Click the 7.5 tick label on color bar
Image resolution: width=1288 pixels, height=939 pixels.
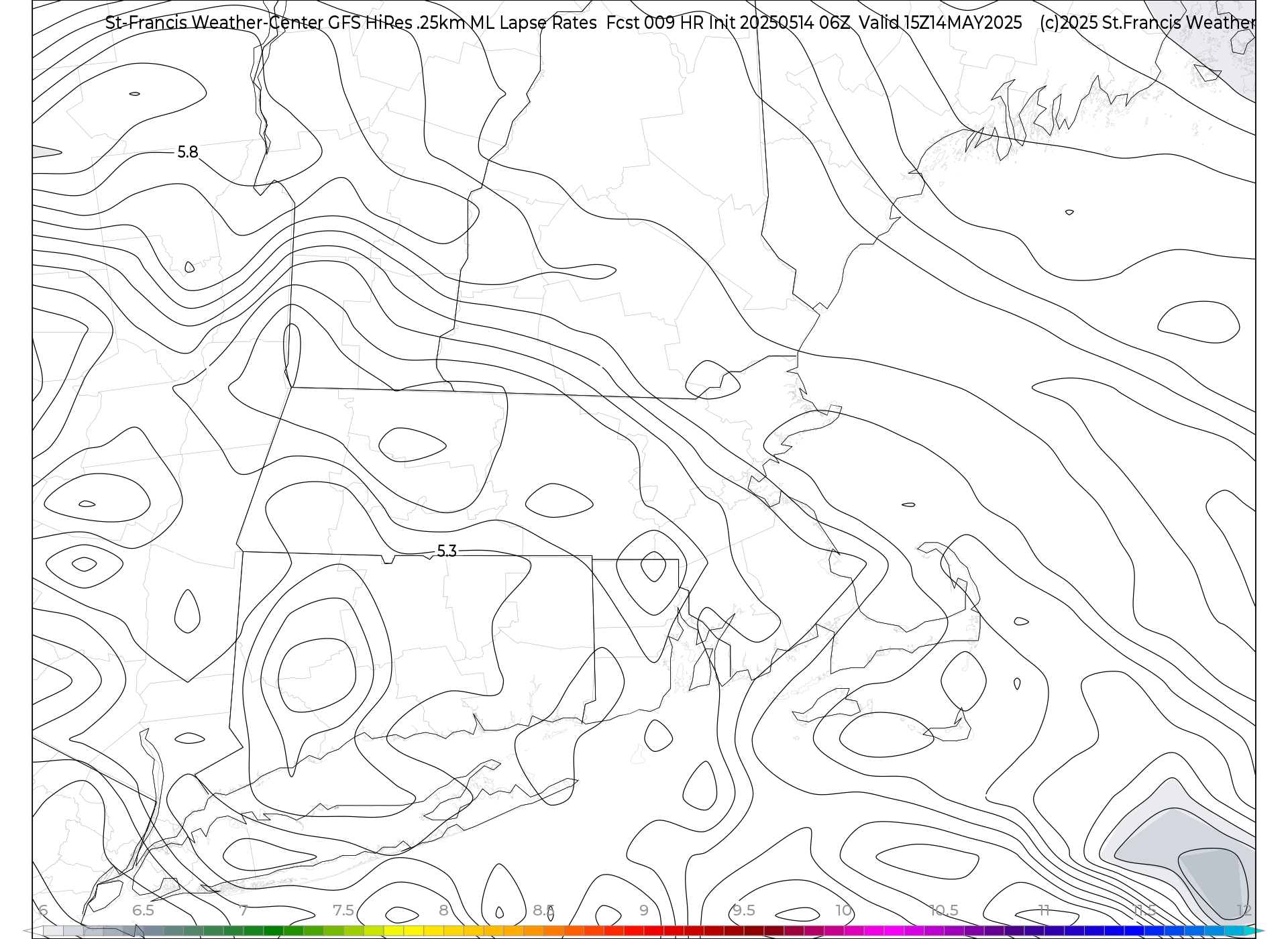343,910
